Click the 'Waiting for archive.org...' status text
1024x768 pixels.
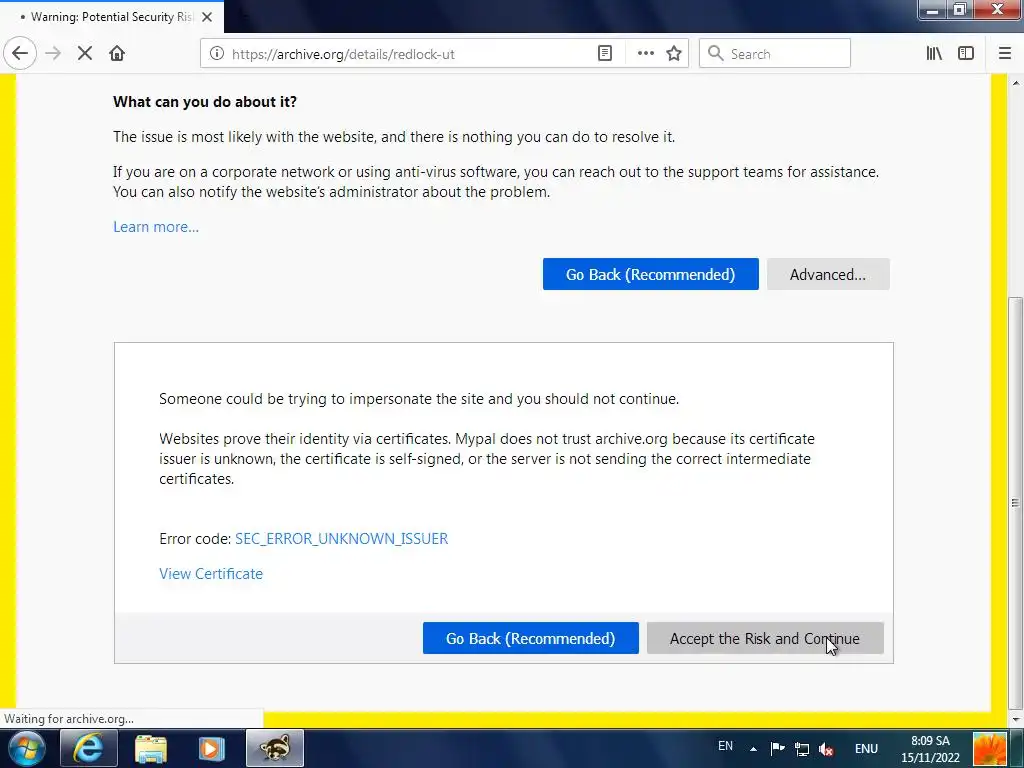(69, 719)
